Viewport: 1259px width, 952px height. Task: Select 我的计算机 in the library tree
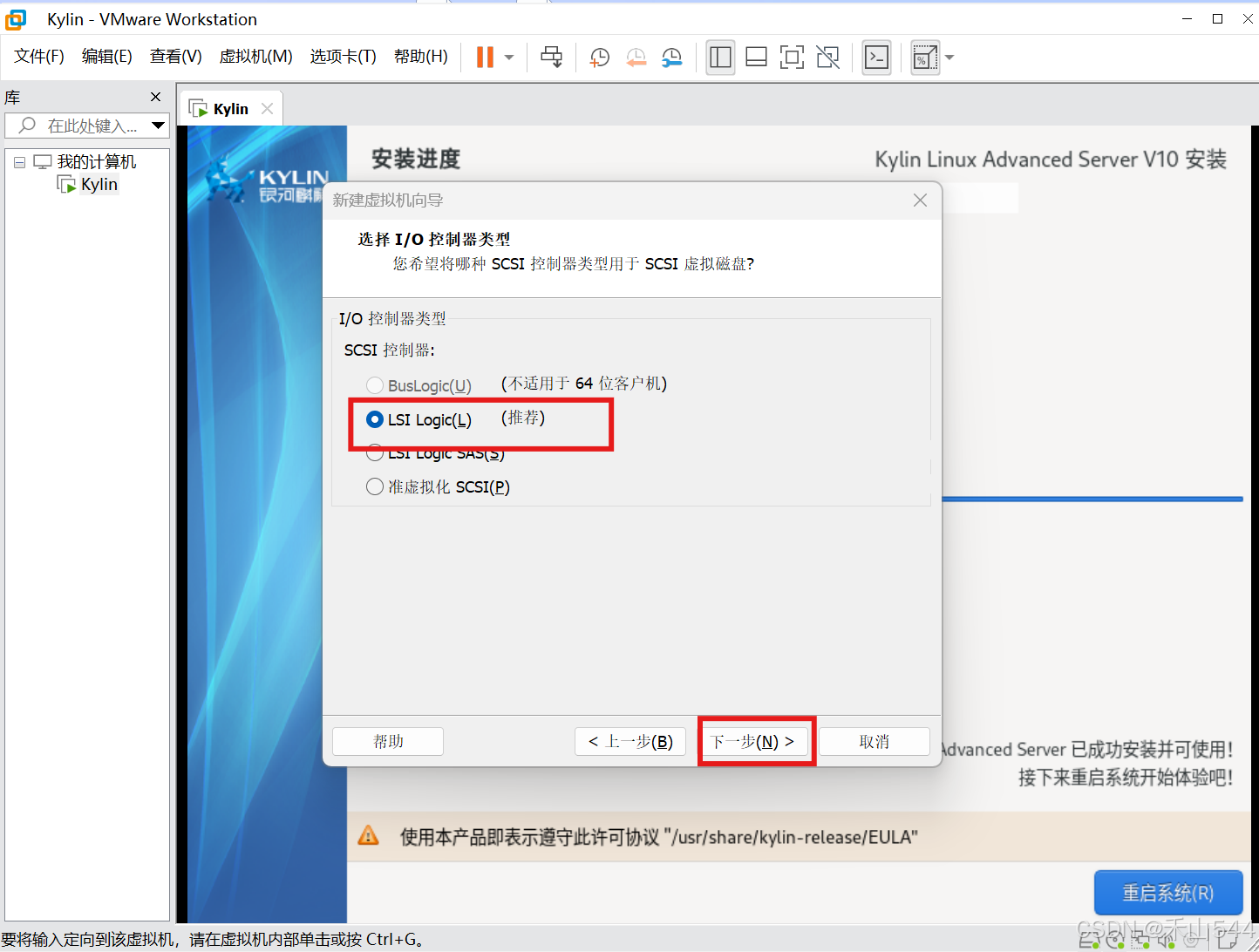click(x=97, y=162)
